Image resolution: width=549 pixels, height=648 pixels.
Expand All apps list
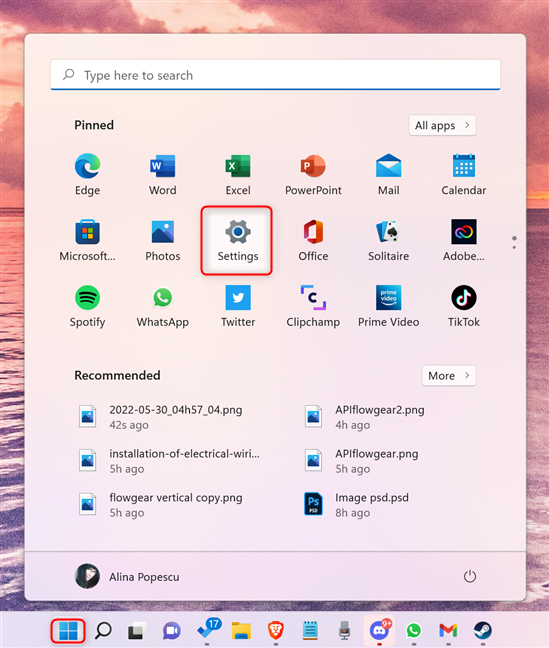click(x=442, y=125)
